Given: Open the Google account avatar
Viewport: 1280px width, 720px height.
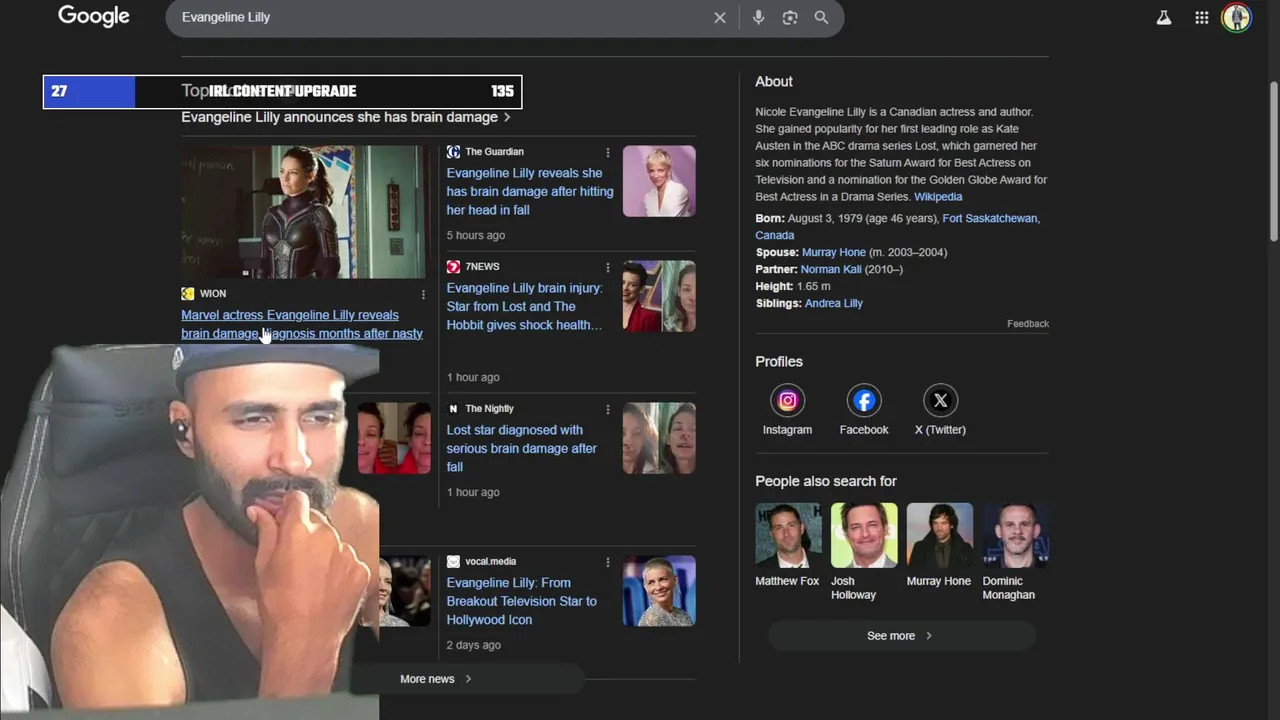Looking at the screenshot, I should (x=1237, y=17).
